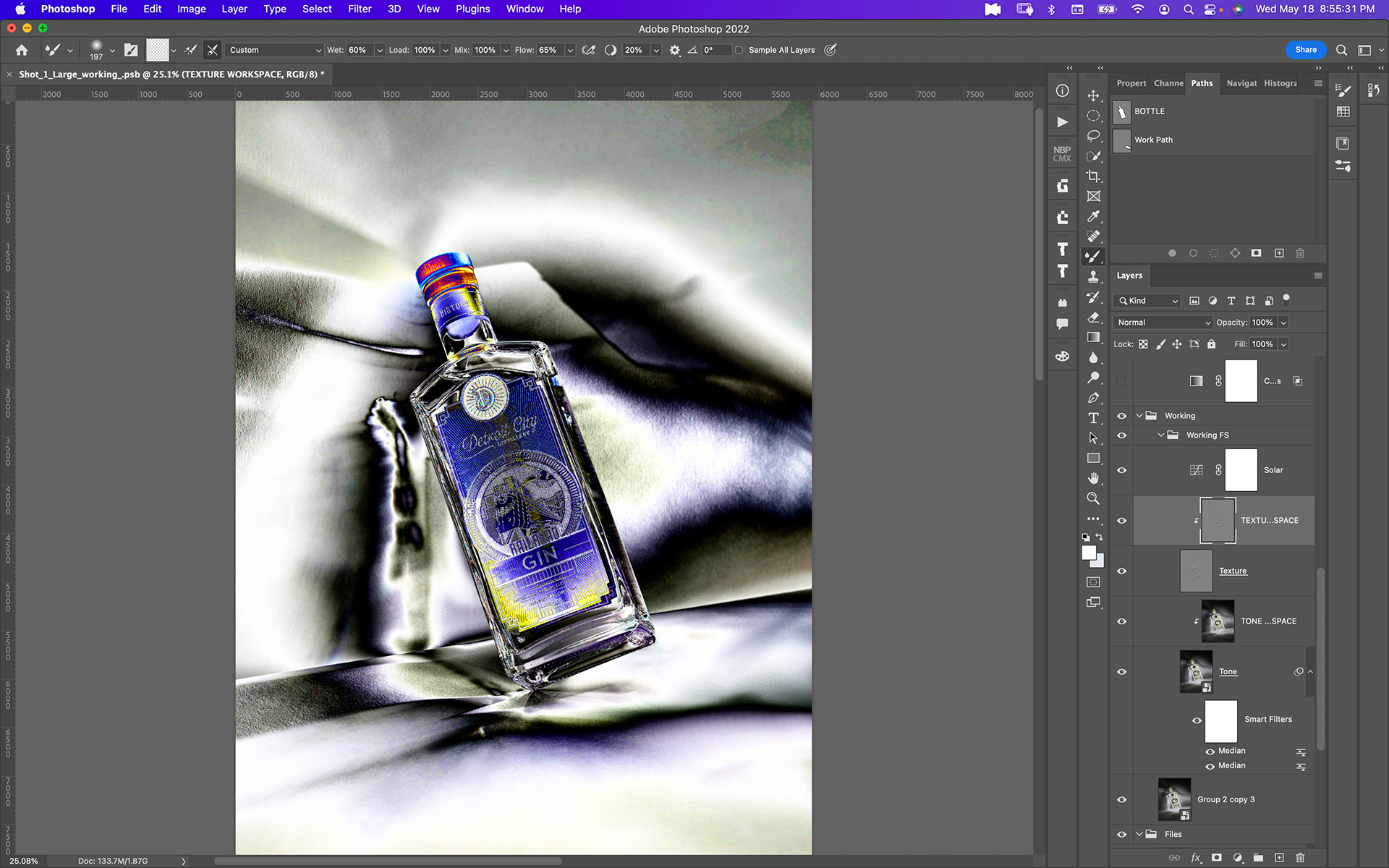Select the Elliptical Marquee tool
Screen dimensions: 1389x868
[1093, 116]
